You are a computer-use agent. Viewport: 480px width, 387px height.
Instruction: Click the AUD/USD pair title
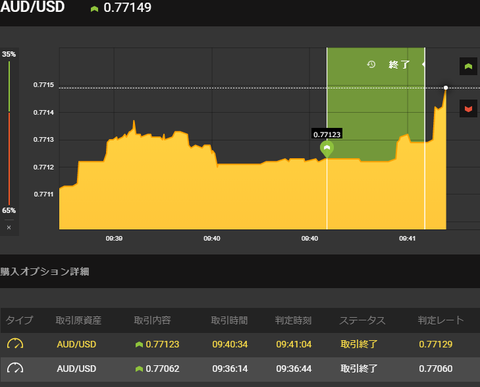(x=32, y=7)
